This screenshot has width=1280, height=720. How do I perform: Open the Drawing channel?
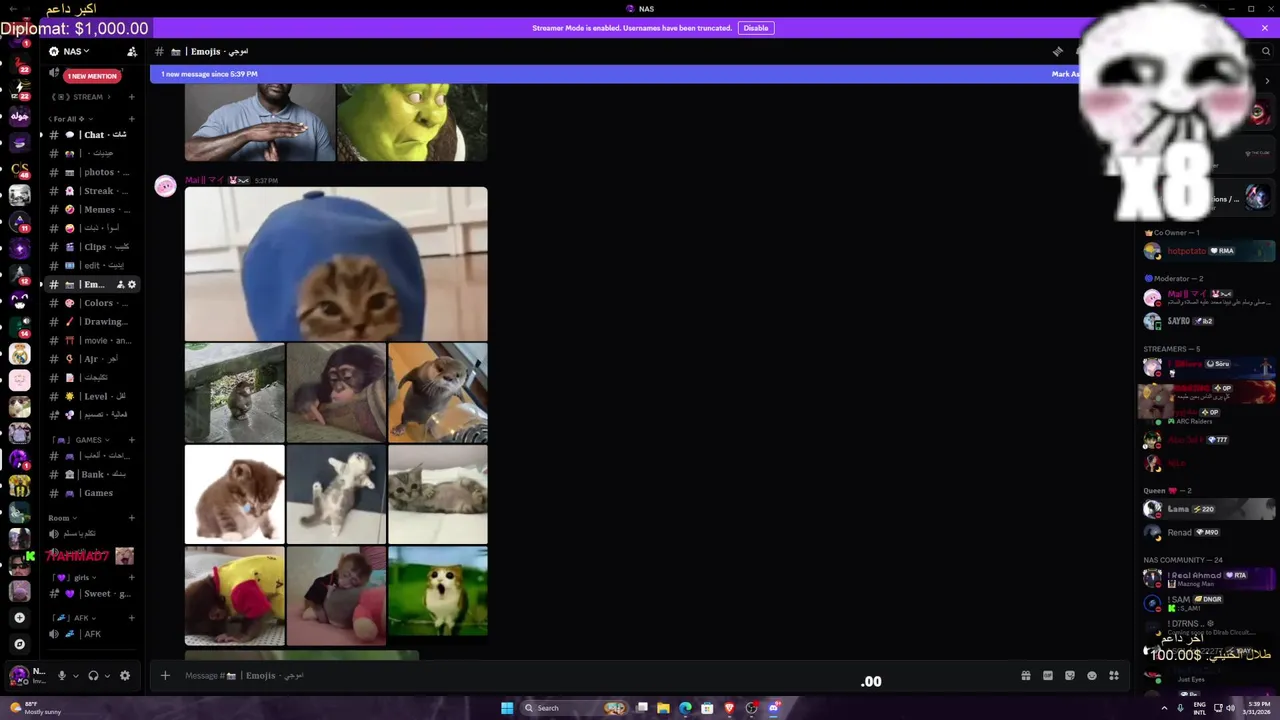[92, 322]
